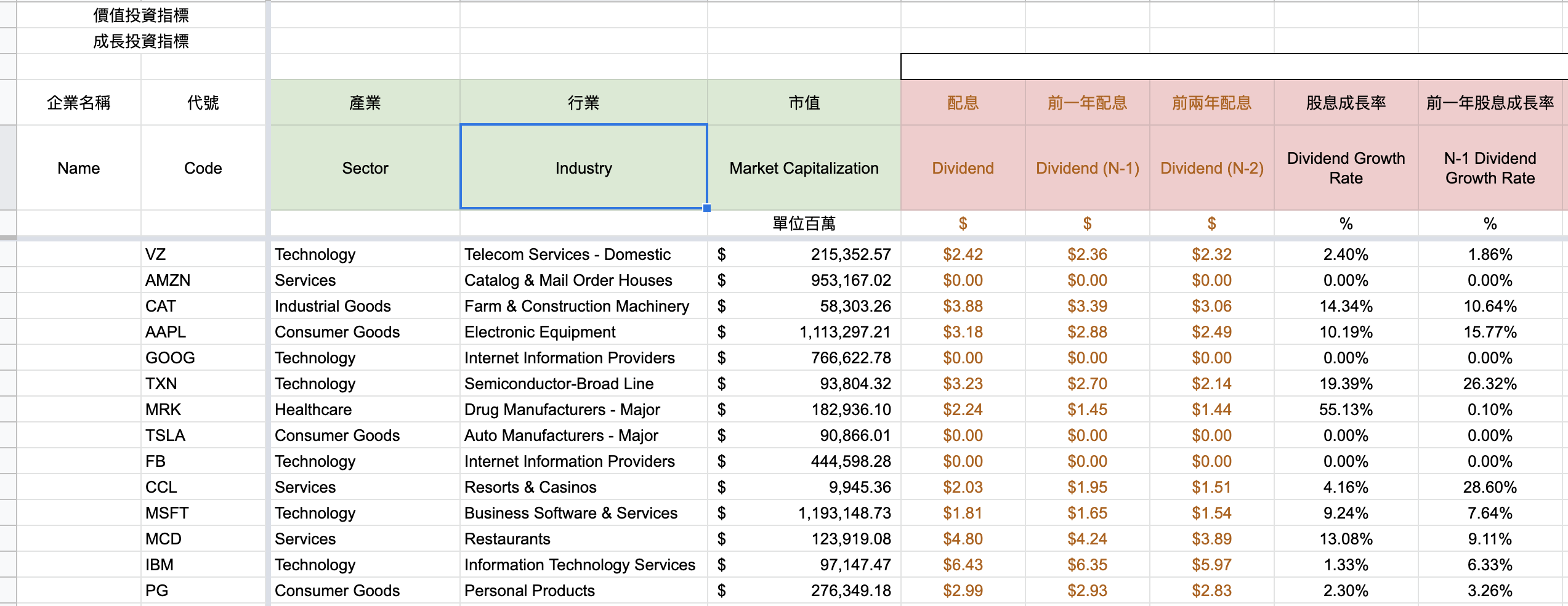Click the Dividend Growth Rate header
This screenshot has height=606, width=1568.
(x=1346, y=168)
